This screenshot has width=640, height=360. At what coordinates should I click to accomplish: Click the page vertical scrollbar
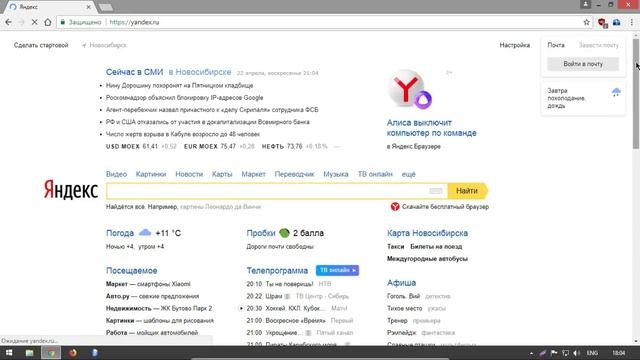(x=636, y=94)
